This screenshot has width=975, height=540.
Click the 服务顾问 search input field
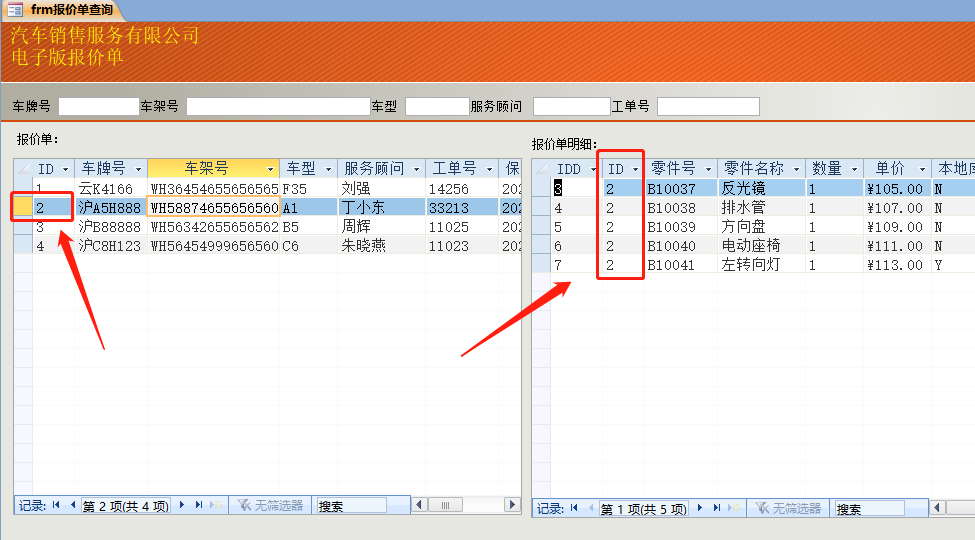[x=572, y=106]
